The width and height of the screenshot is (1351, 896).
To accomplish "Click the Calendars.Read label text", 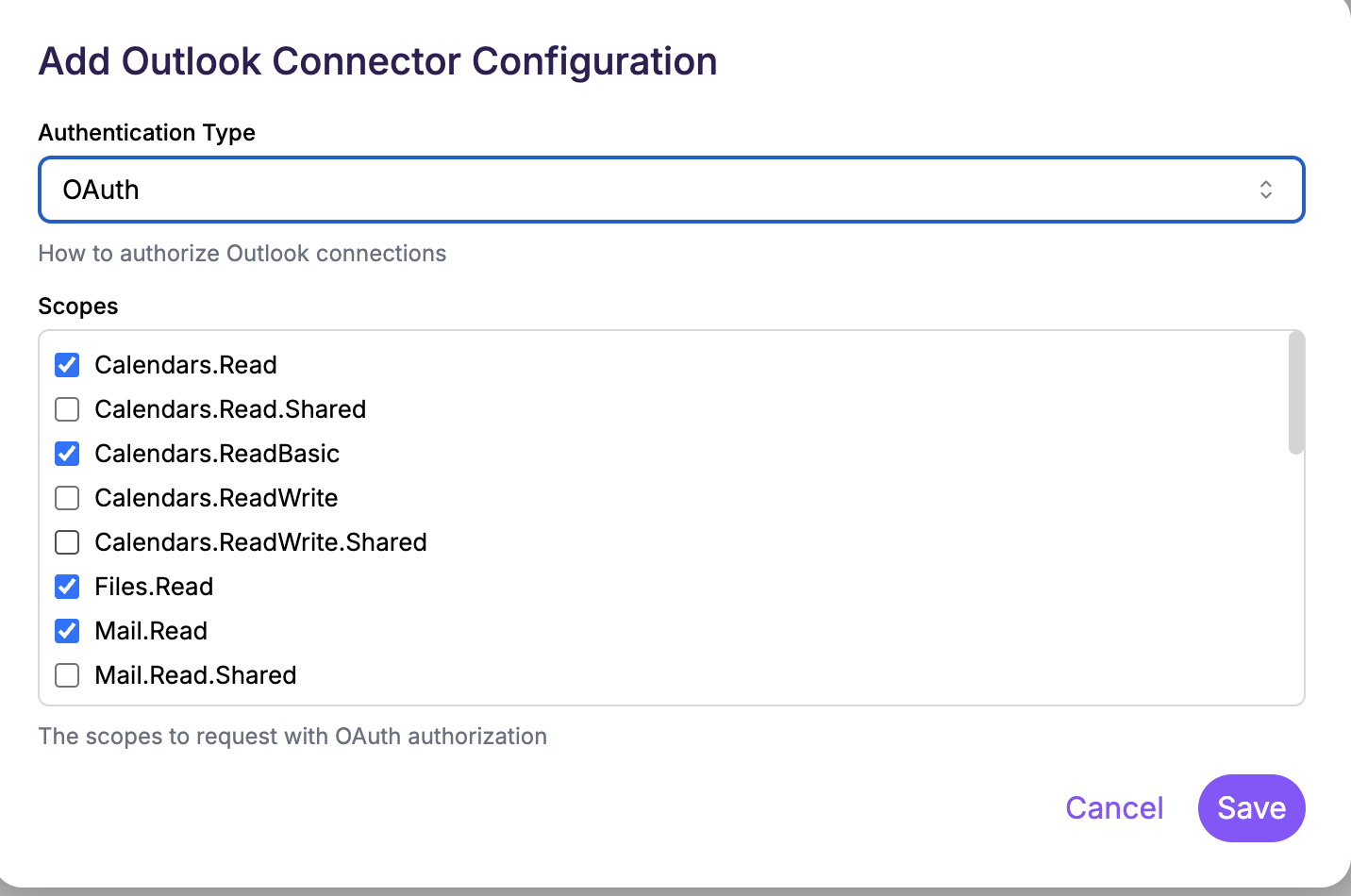I will click(186, 365).
